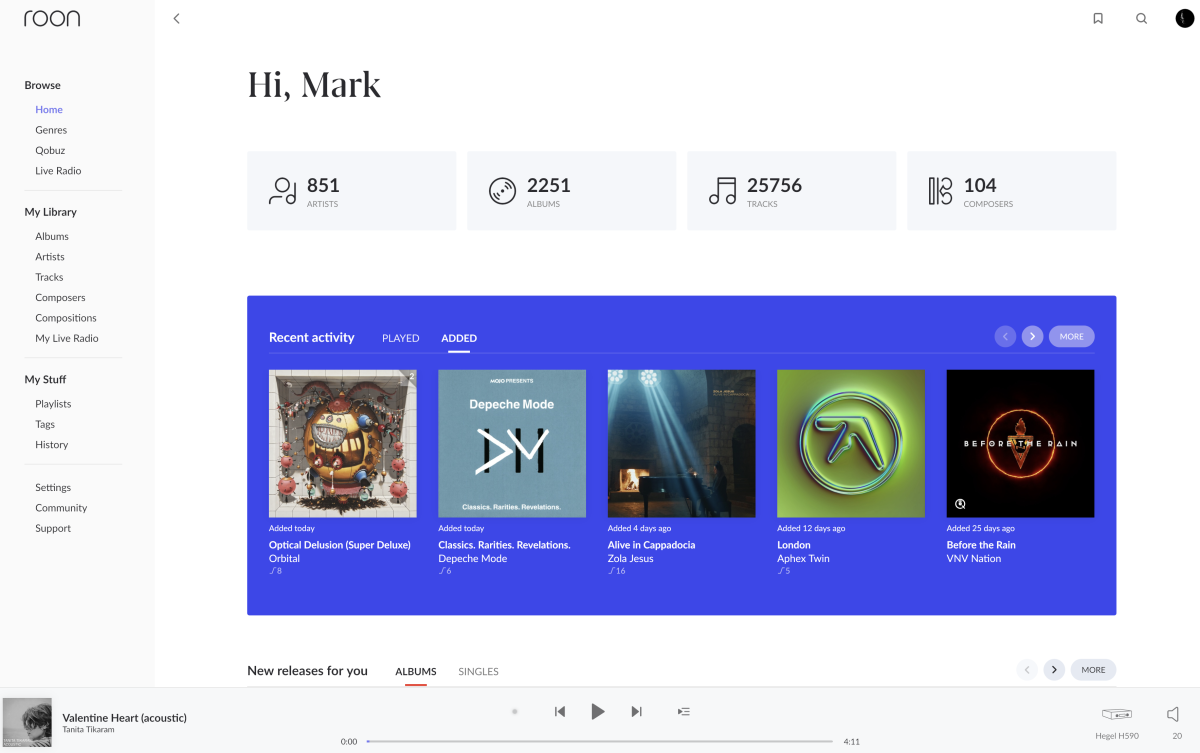The width and height of the screenshot is (1200, 753).
Task: Open Artists in My Library
Action: point(50,257)
